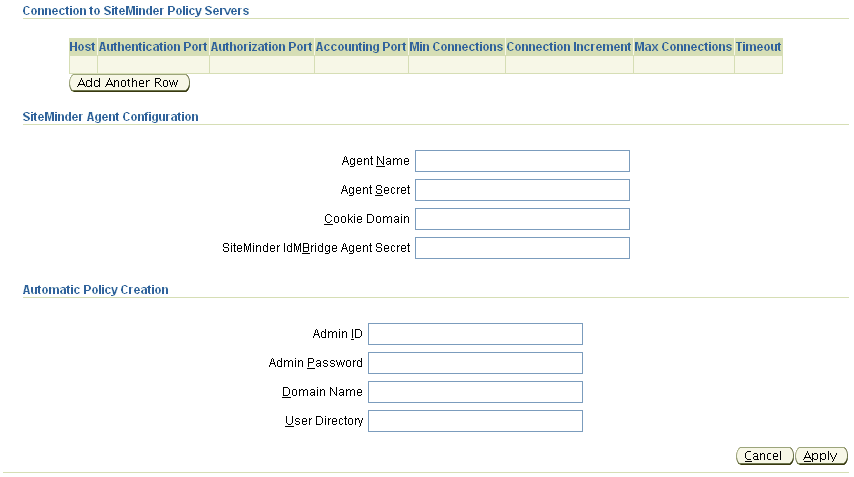Screen dimensions: 854x477
Task: Click the Add Another Row button
Action: [x=129, y=83]
